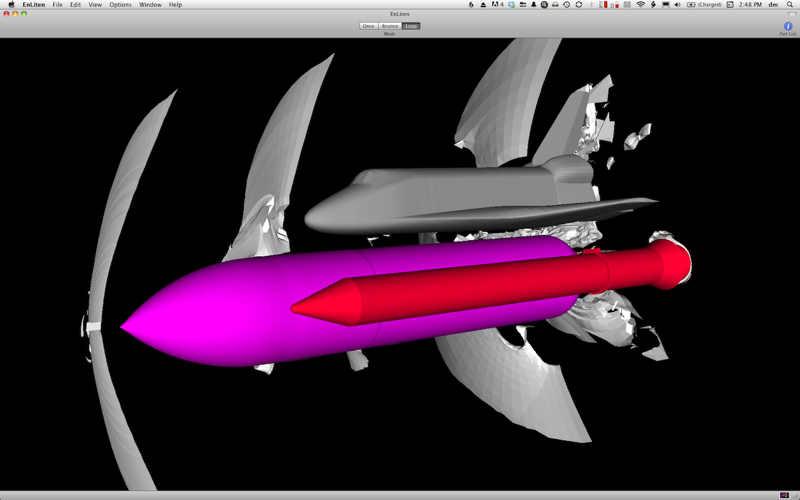
Task: Open the Part List info icon
Action: click(x=788, y=26)
